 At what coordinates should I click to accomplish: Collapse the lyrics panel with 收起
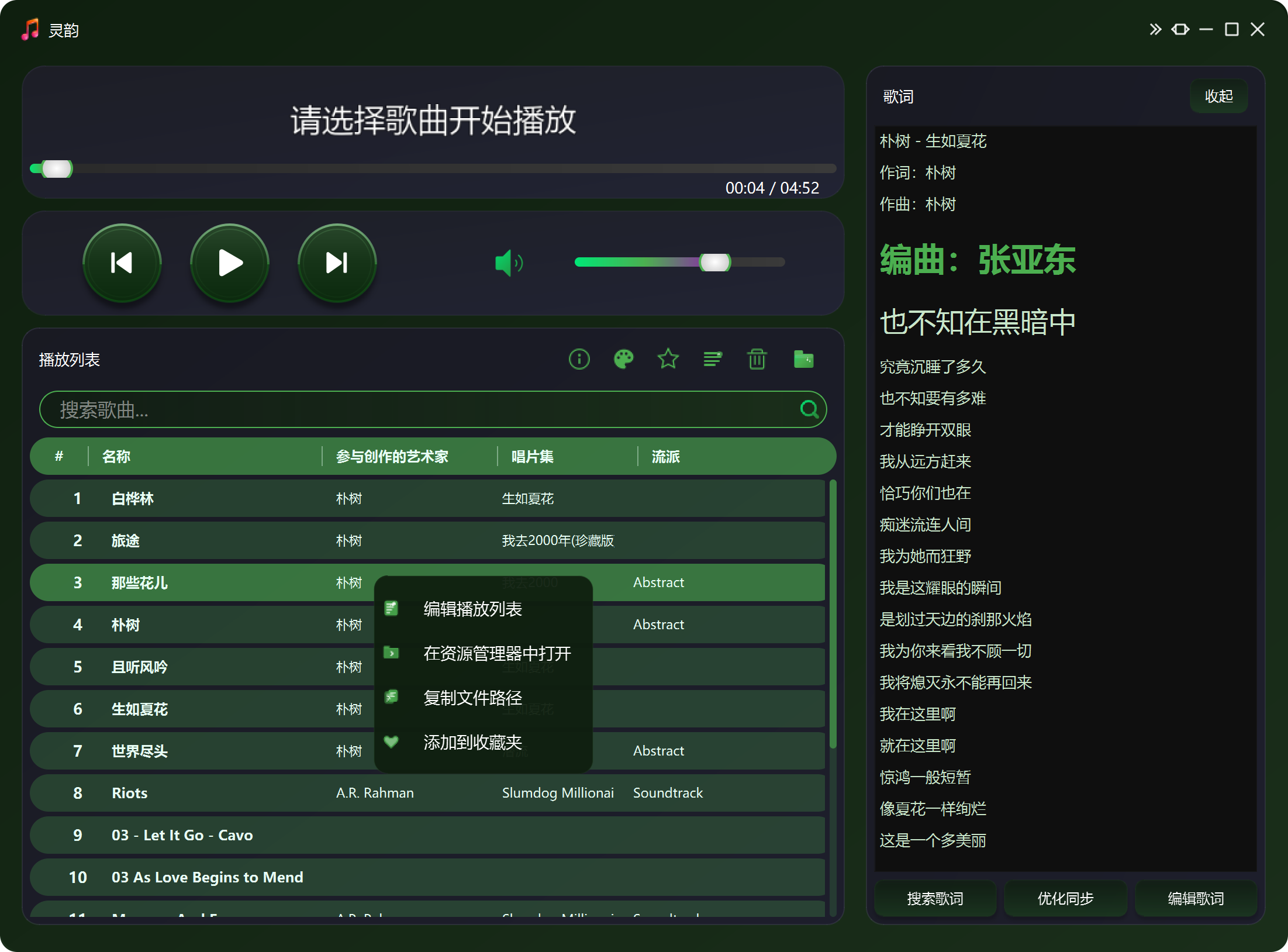pos(1218,96)
